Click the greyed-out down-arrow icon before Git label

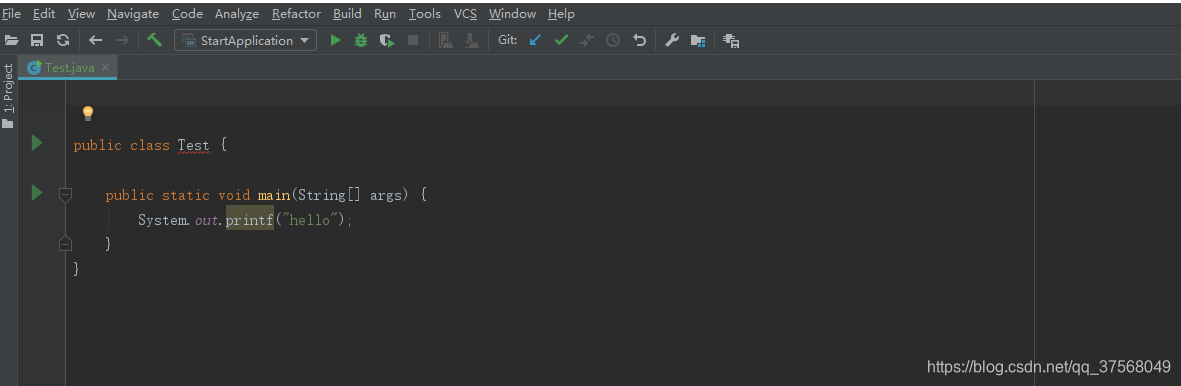pyautogui.click(x=471, y=41)
